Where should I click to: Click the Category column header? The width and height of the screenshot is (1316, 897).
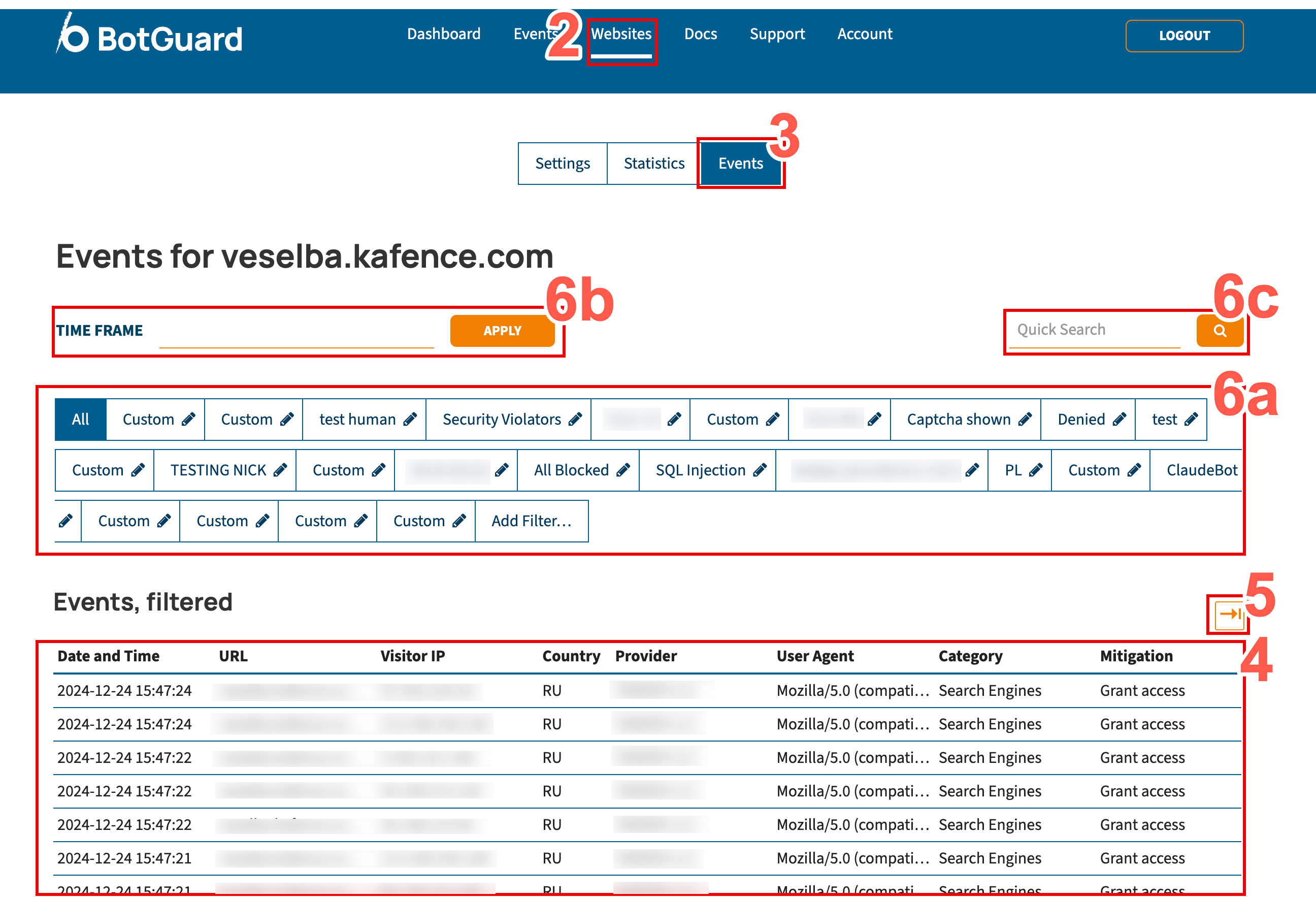[x=970, y=656]
